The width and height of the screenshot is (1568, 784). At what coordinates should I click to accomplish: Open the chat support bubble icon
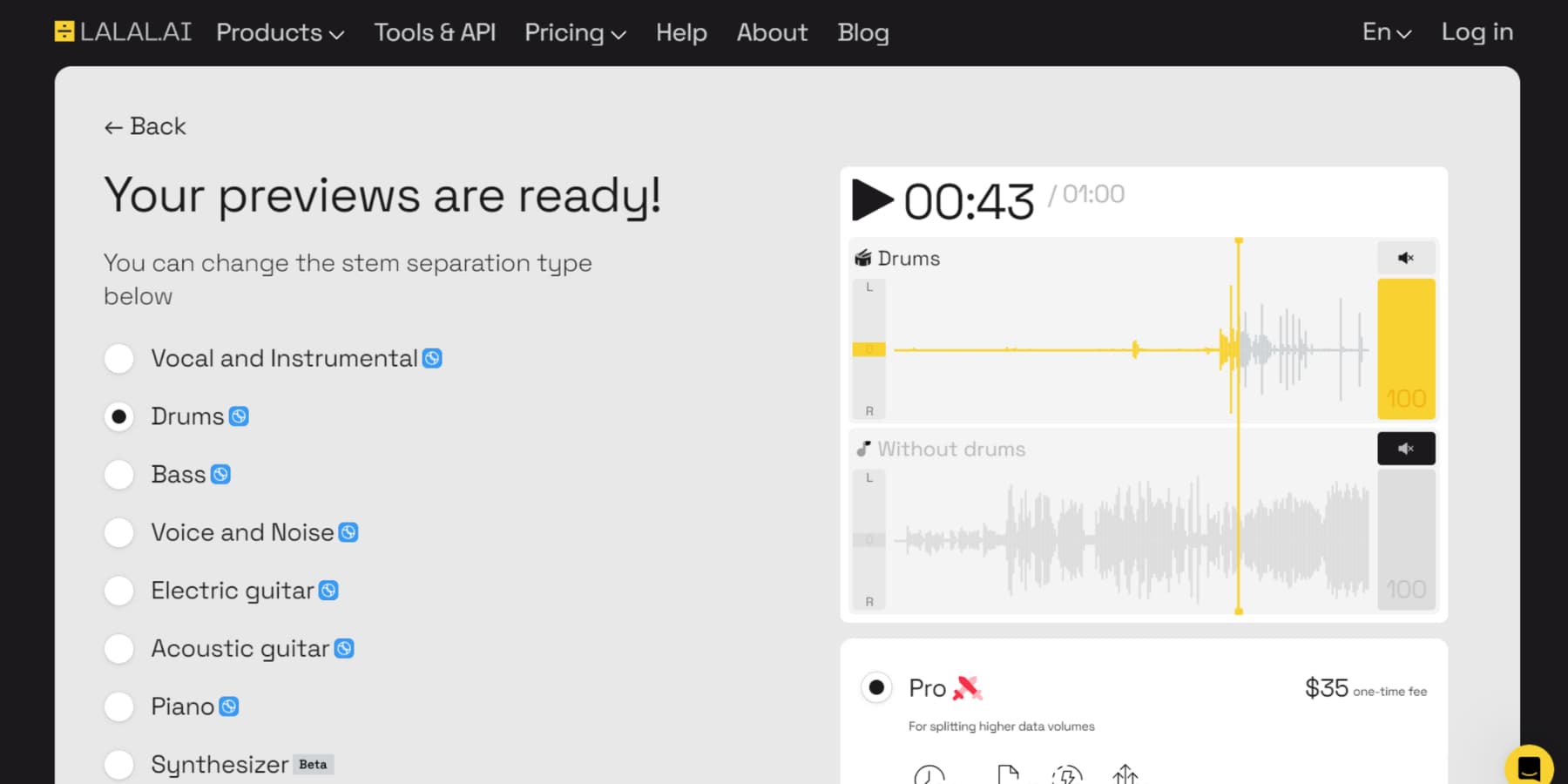[1530, 767]
